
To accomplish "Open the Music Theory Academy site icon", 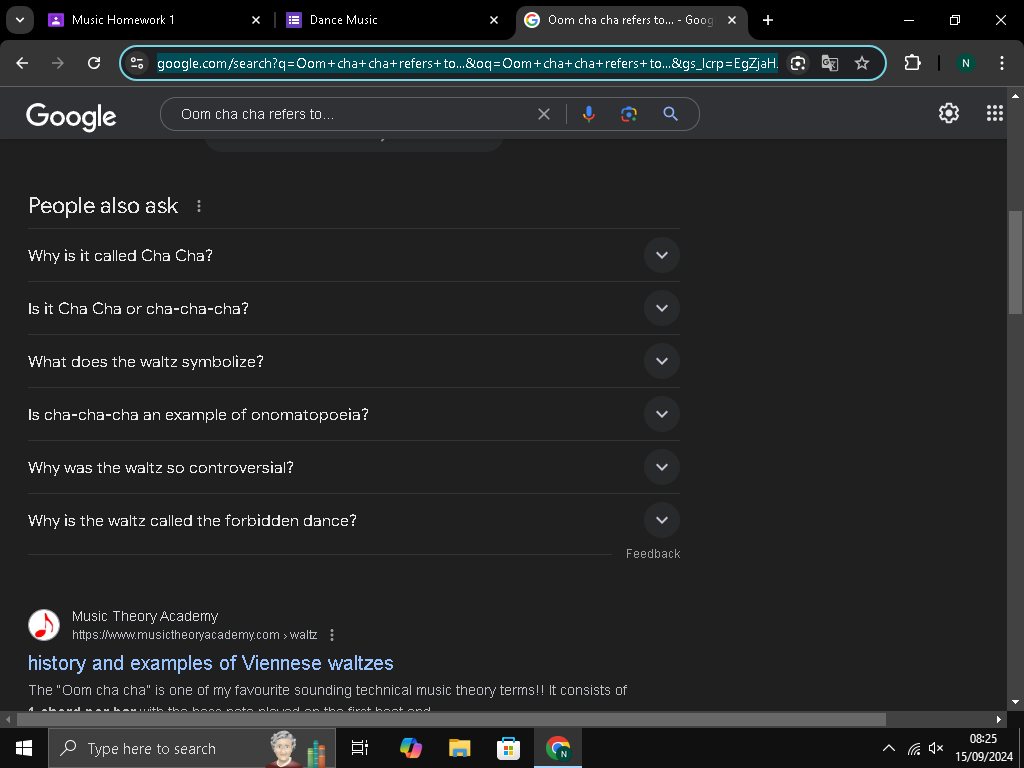I will click(x=44, y=625).
